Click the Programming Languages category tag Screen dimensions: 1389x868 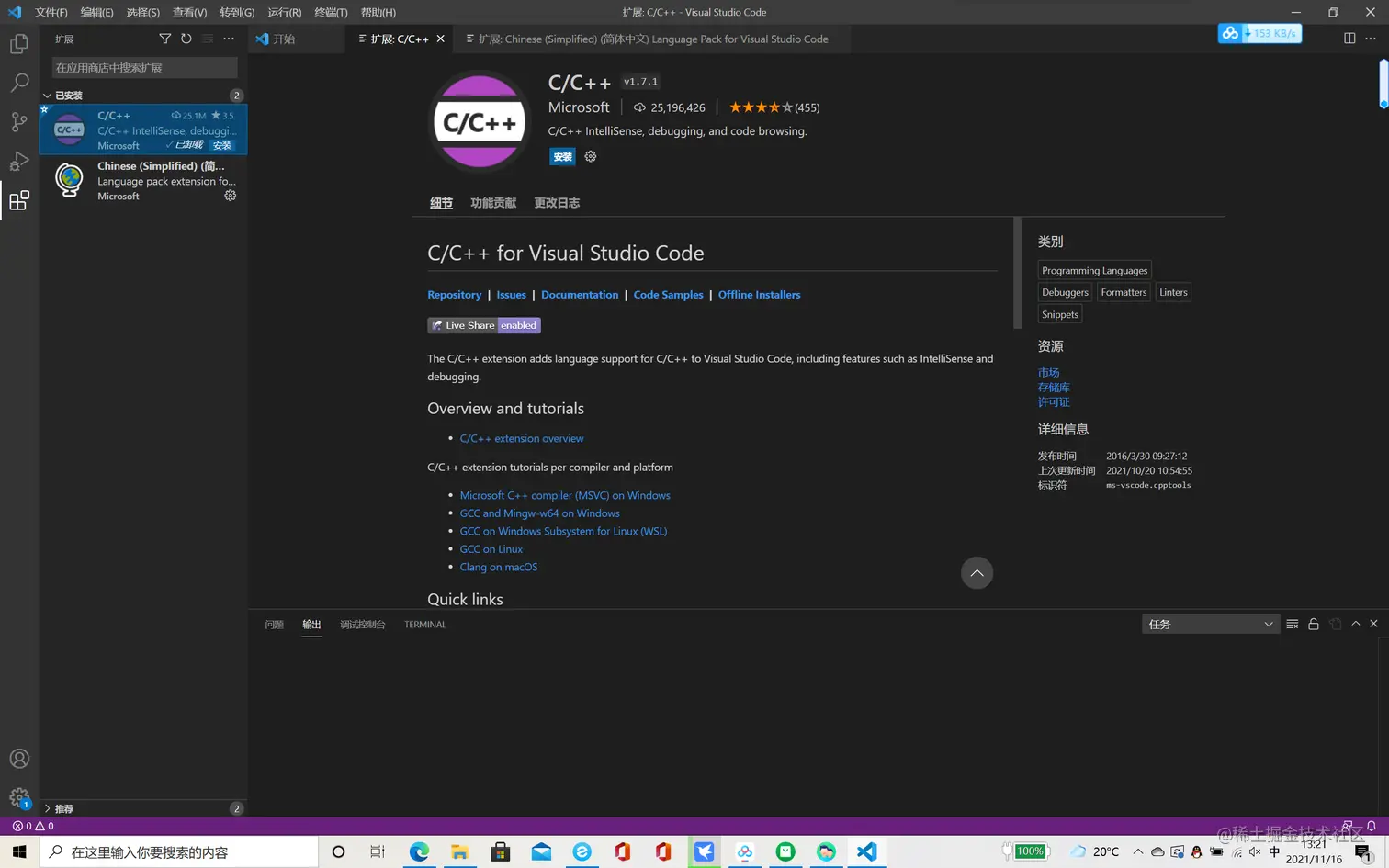pyautogui.click(x=1094, y=270)
